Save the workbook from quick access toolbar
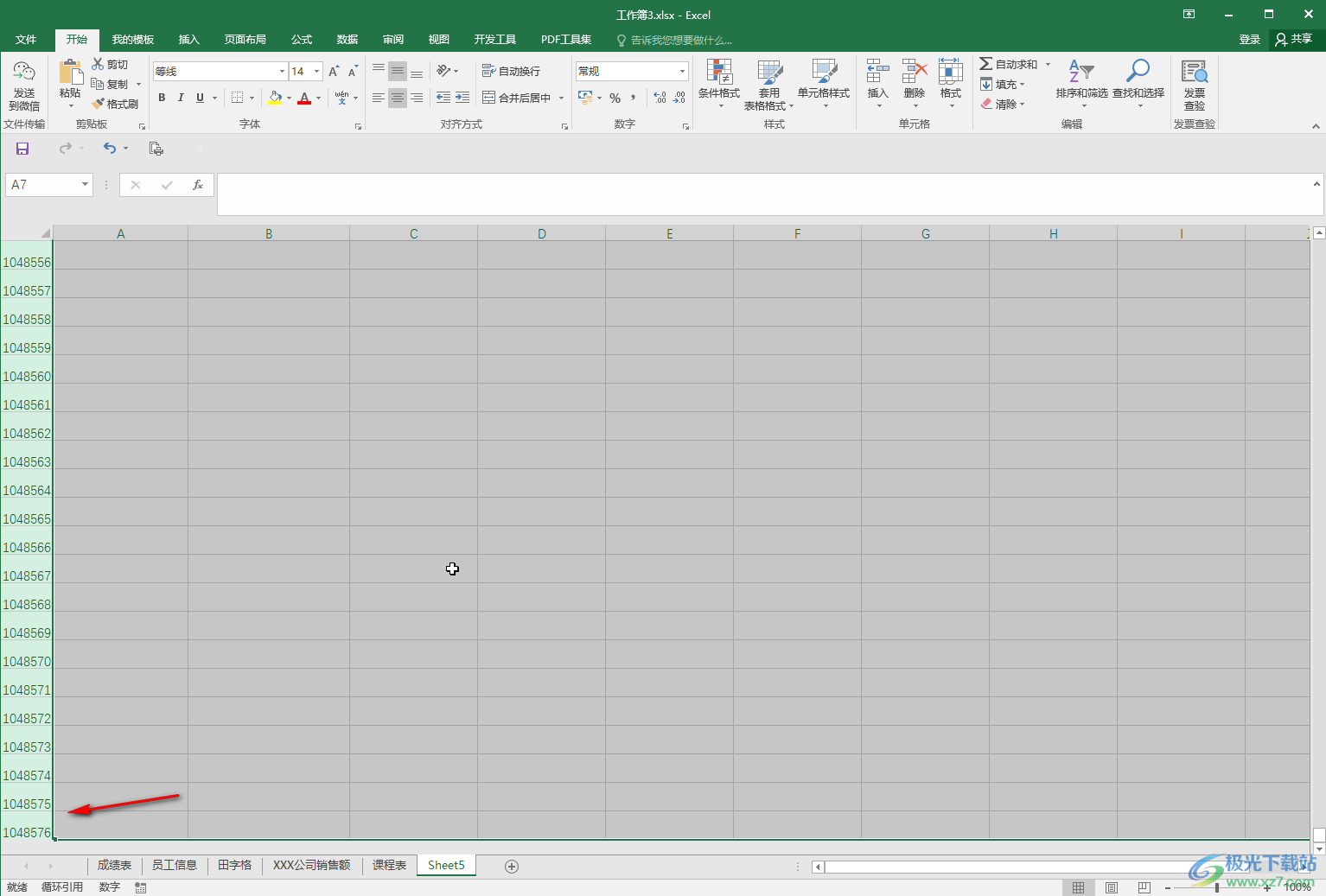This screenshot has width=1326, height=896. (22, 149)
